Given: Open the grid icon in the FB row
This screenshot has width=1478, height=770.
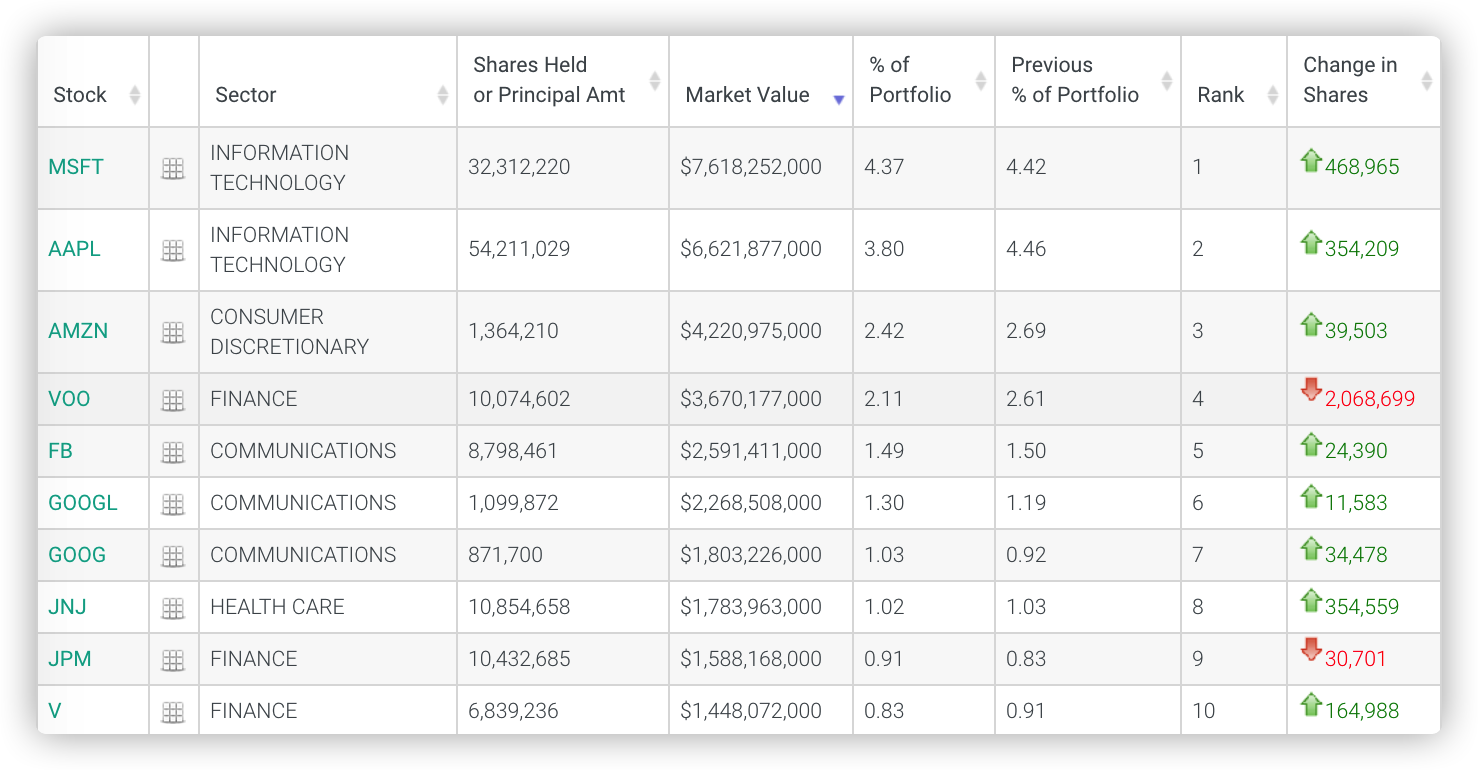Looking at the screenshot, I should [x=173, y=453].
